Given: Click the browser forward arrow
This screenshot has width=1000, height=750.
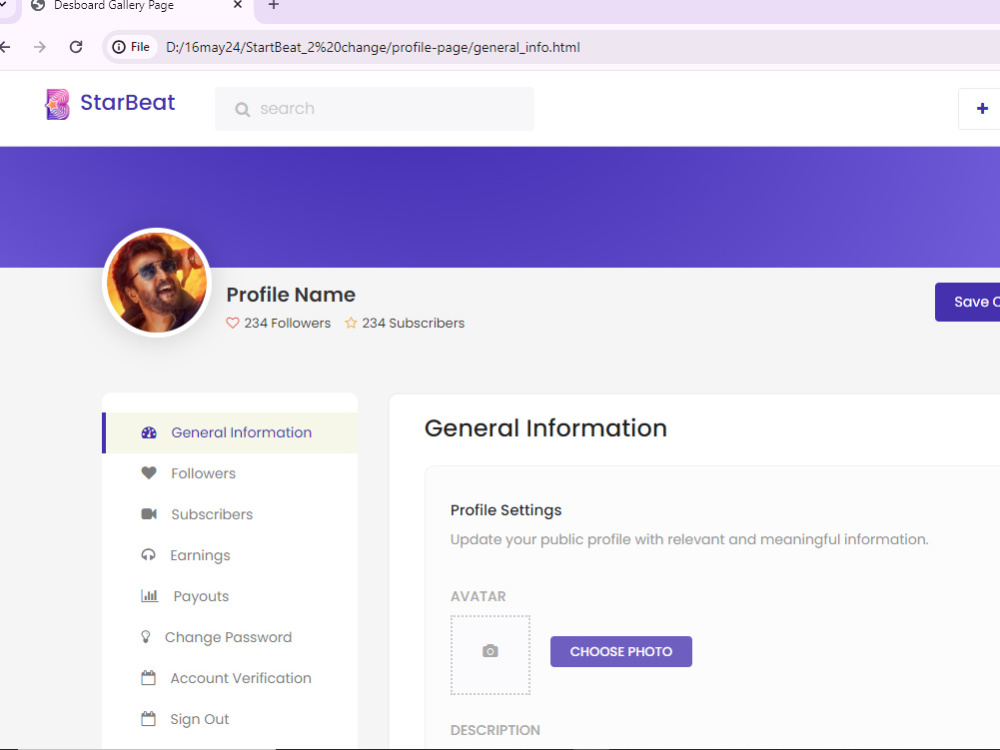Looking at the screenshot, I should (x=40, y=47).
